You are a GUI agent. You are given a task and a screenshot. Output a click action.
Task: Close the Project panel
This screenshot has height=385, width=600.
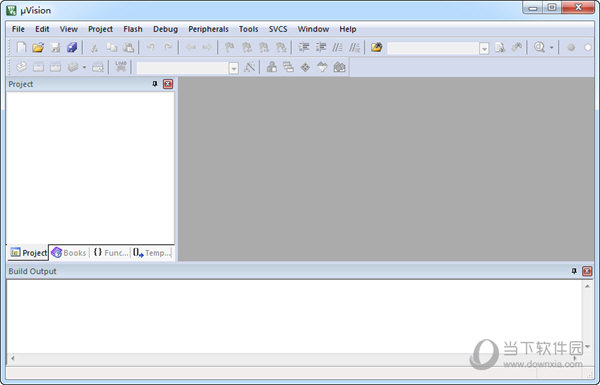(x=168, y=84)
